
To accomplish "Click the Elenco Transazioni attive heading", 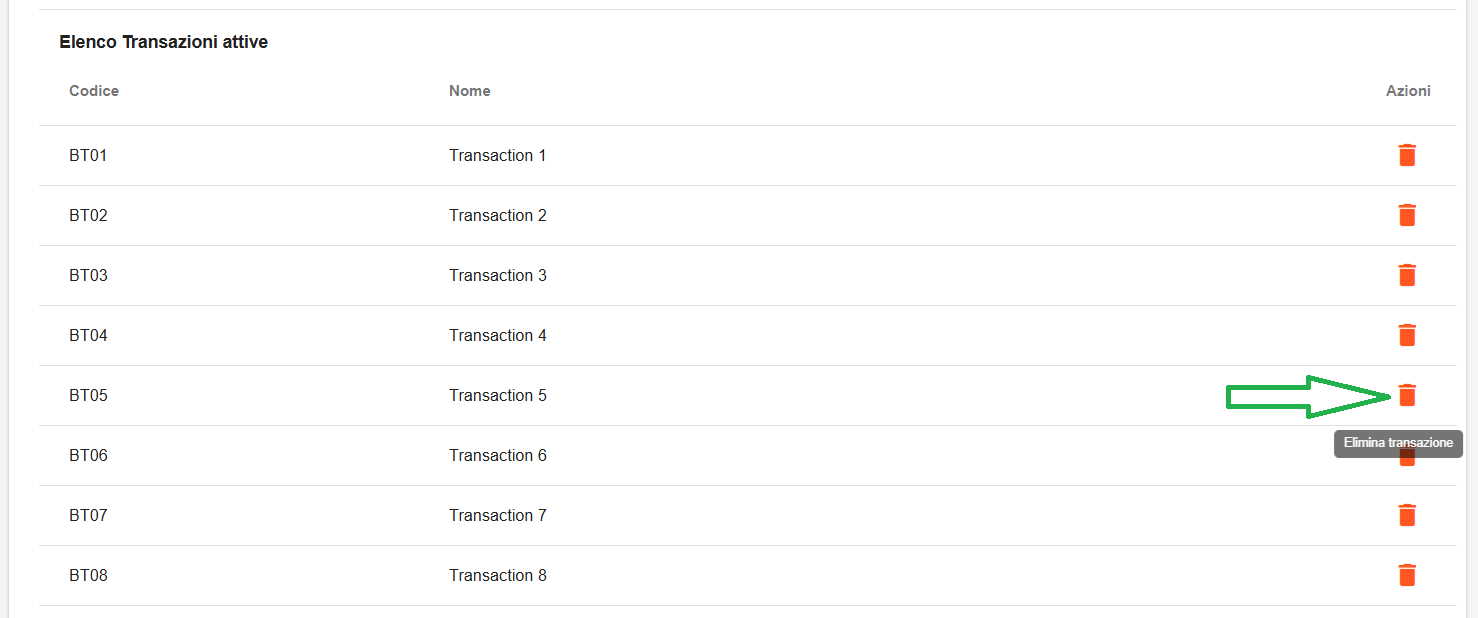I will tap(164, 42).
